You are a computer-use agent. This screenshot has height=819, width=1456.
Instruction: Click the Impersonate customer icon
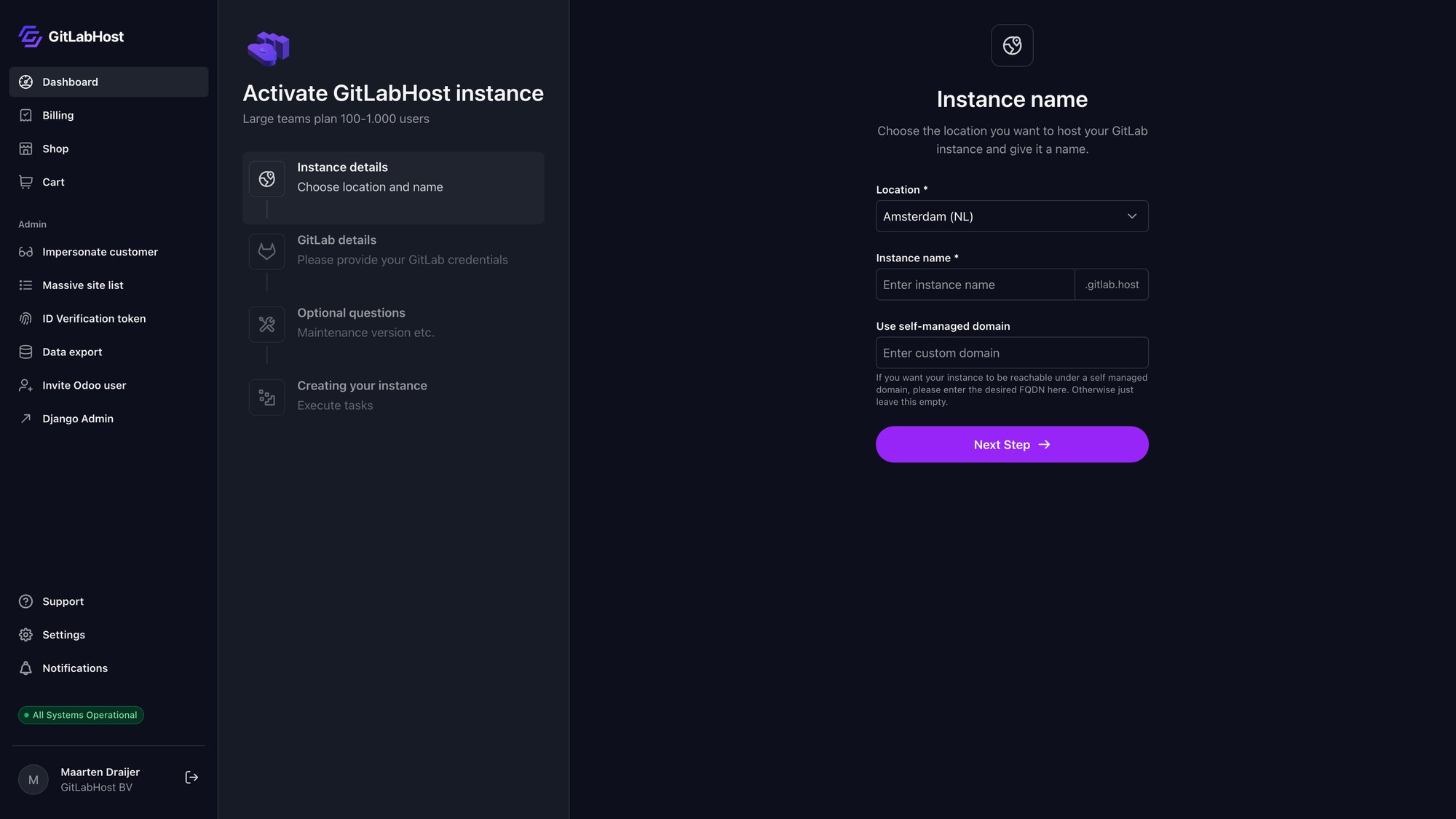point(25,251)
